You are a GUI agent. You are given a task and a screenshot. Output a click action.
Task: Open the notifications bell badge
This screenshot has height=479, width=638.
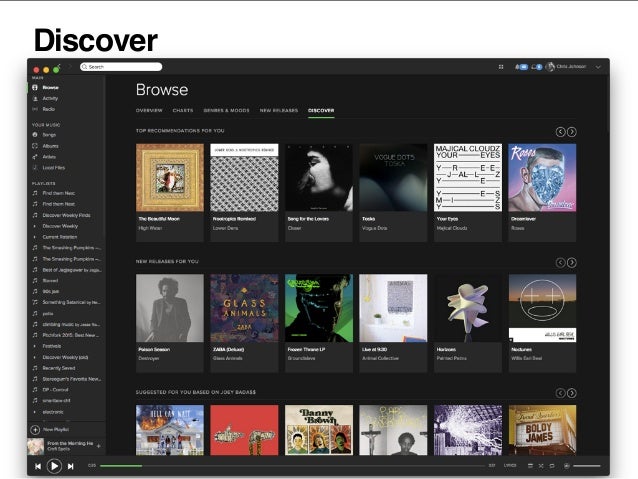tap(521, 67)
